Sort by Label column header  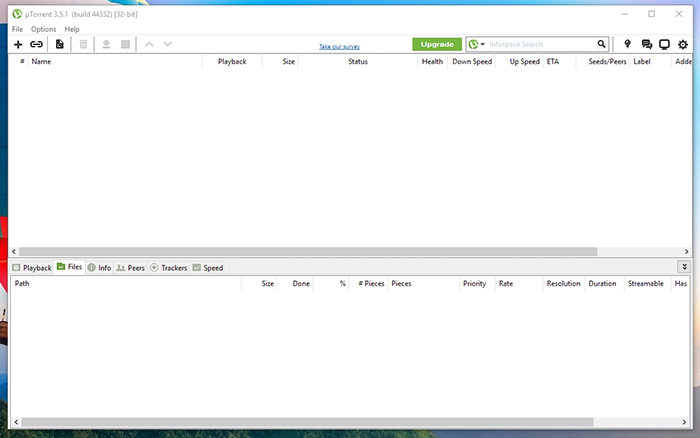[x=650, y=62]
